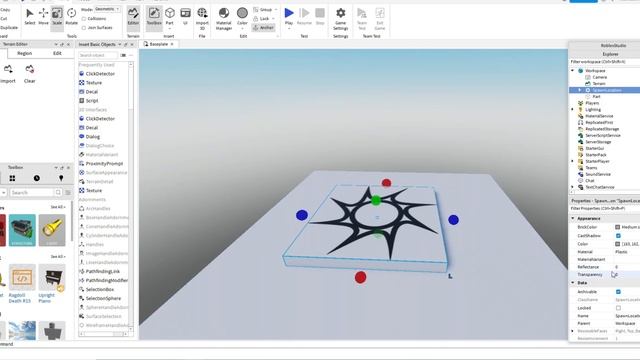
Task: Expand the StarterPlayer node in Explorer
Action: 573,161
